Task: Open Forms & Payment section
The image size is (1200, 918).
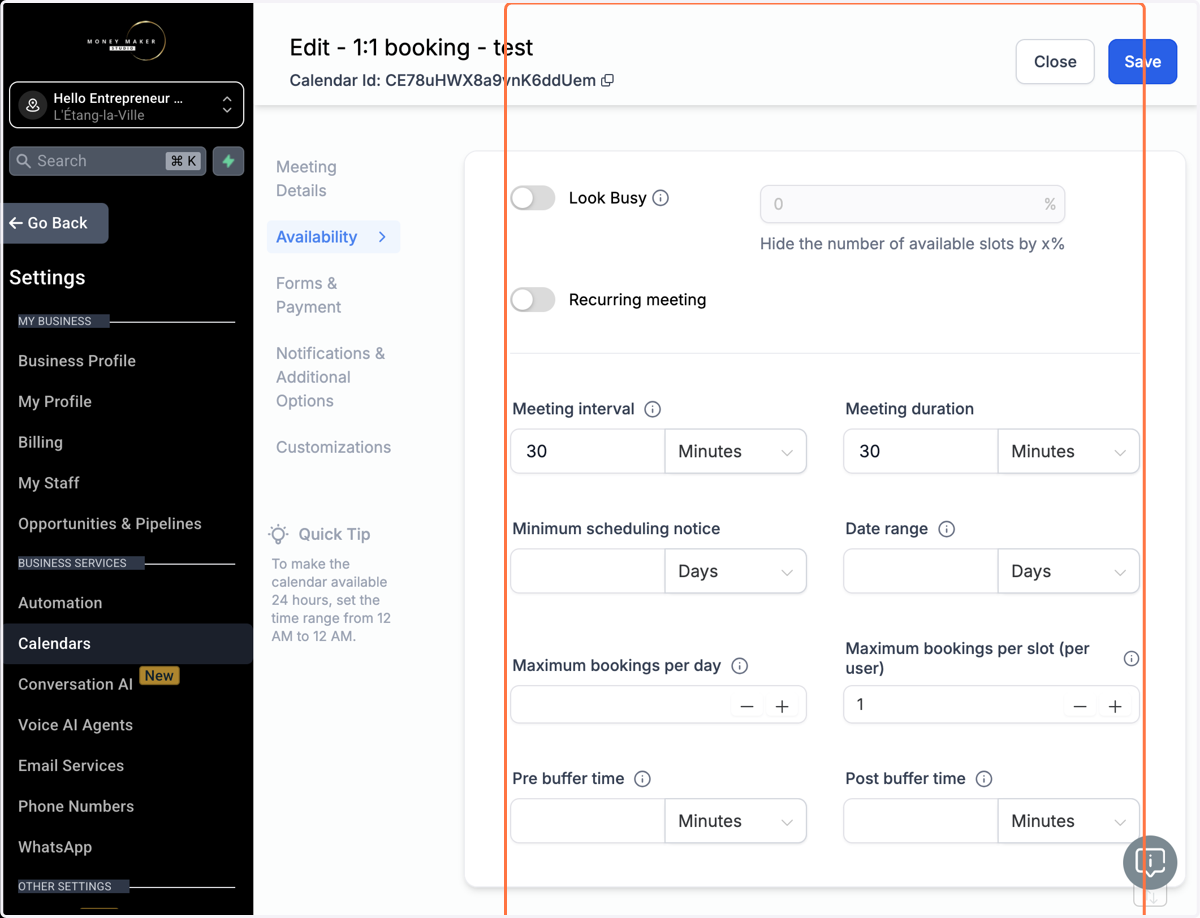Action: [308, 295]
